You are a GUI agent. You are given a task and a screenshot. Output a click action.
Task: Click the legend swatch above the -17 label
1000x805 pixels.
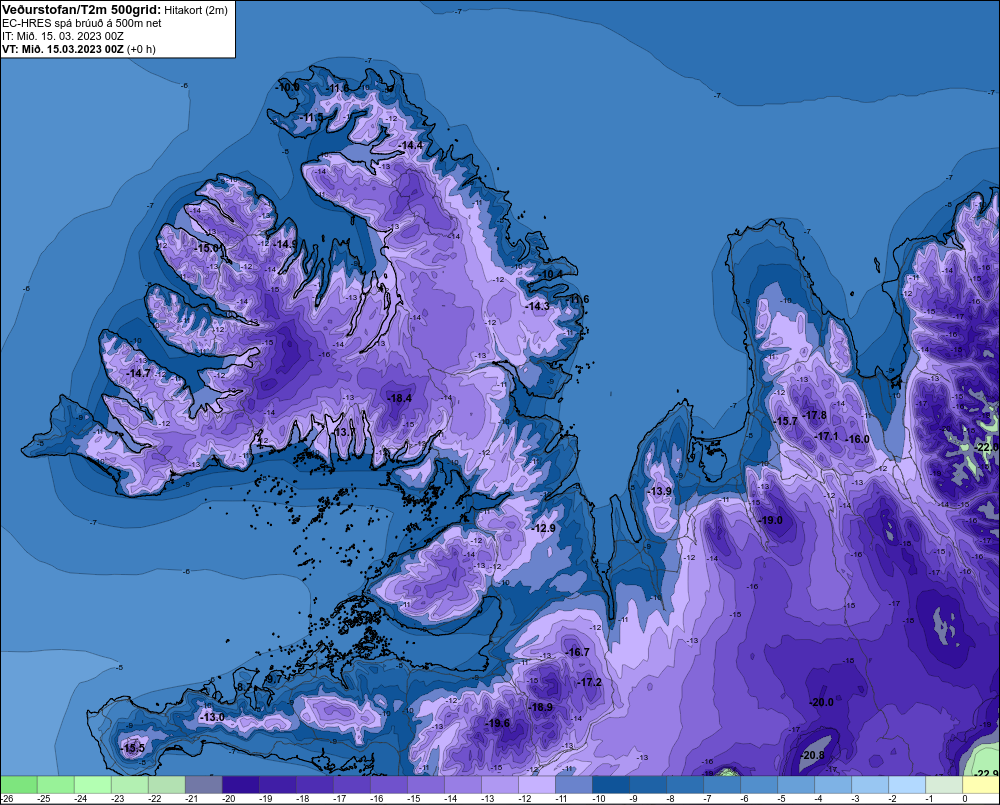click(351, 785)
